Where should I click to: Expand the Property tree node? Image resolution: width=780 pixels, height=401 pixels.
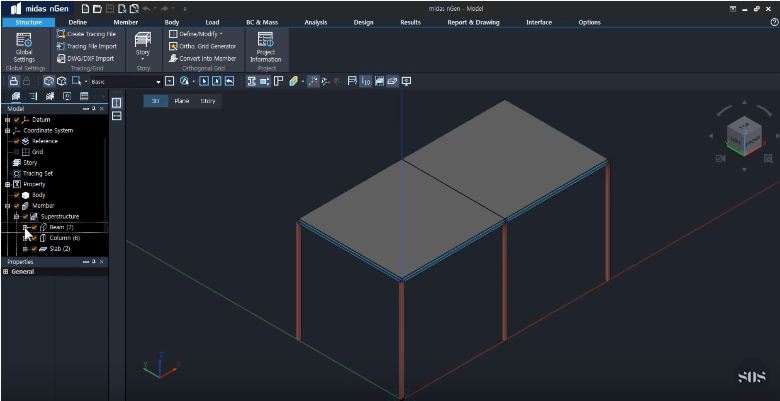coord(7,185)
